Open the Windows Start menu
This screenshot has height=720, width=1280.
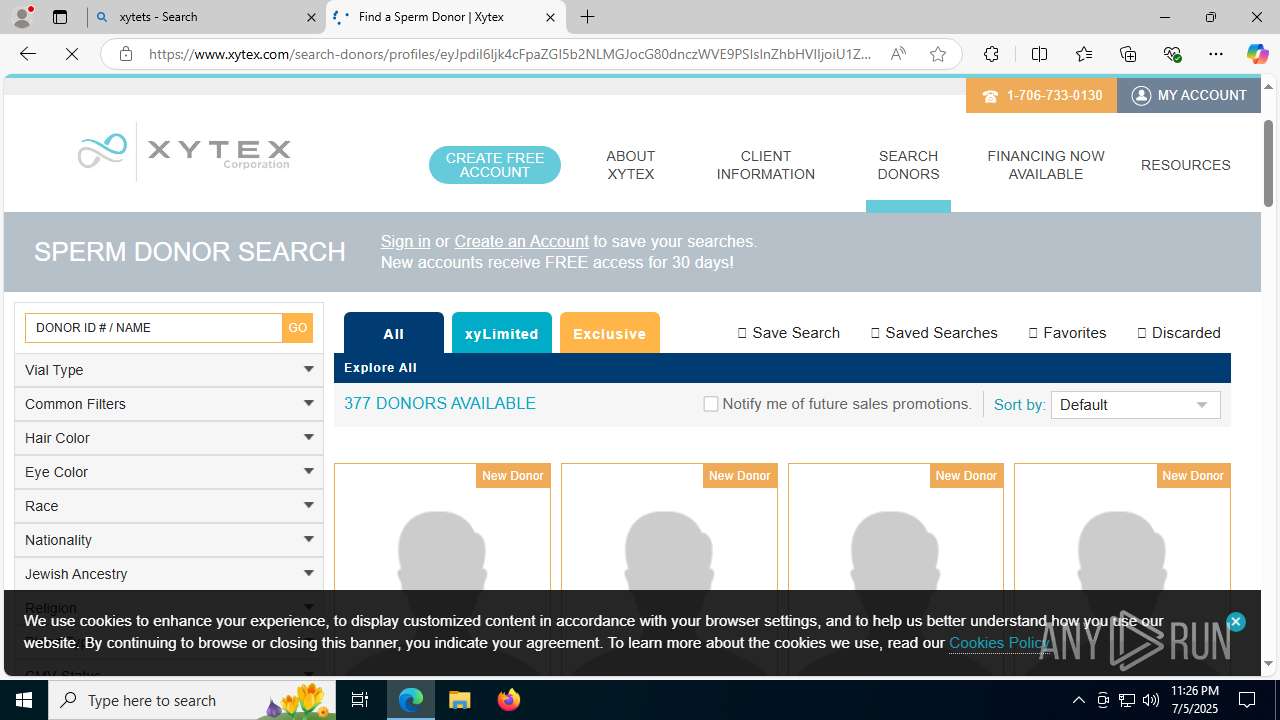coord(24,700)
